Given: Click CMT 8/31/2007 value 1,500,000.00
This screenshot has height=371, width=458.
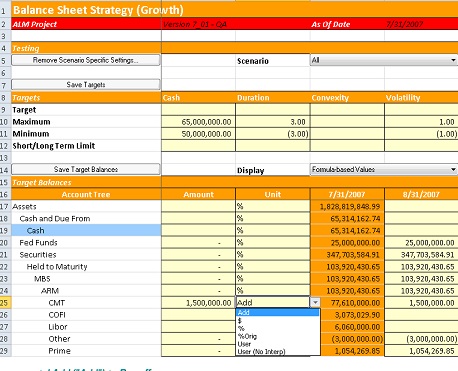Looking at the screenshot, I should 421,303.
